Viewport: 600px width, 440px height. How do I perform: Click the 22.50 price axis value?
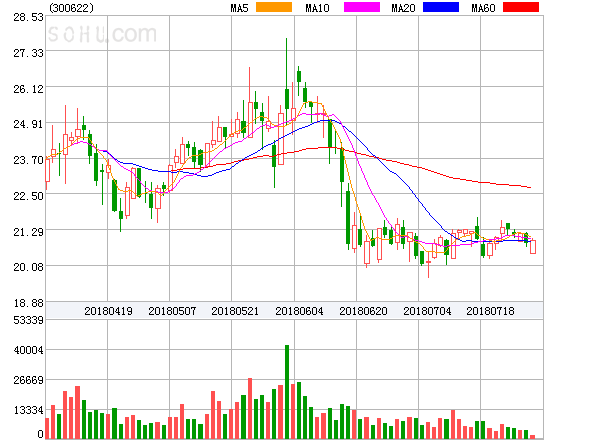point(28,196)
